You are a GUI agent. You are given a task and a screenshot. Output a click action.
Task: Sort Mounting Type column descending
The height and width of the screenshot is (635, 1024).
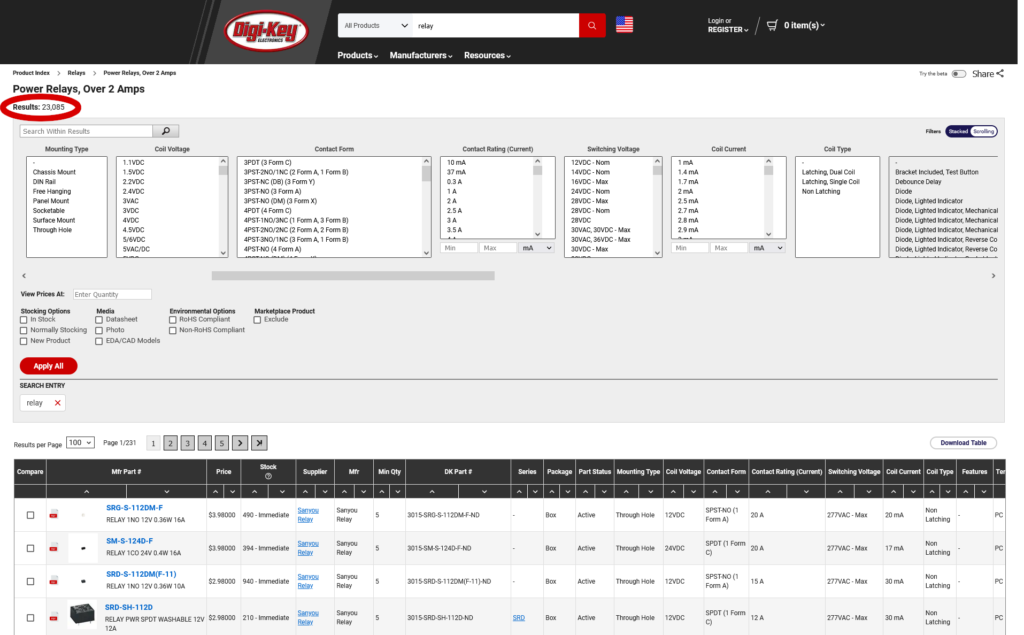coord(650,491)
